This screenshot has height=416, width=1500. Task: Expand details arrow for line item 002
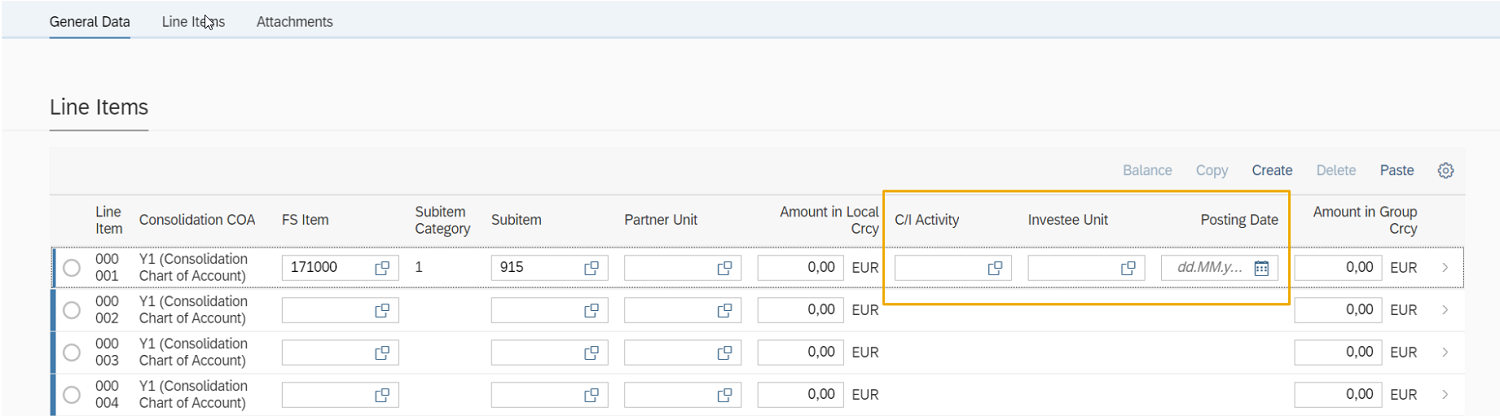1445,310
